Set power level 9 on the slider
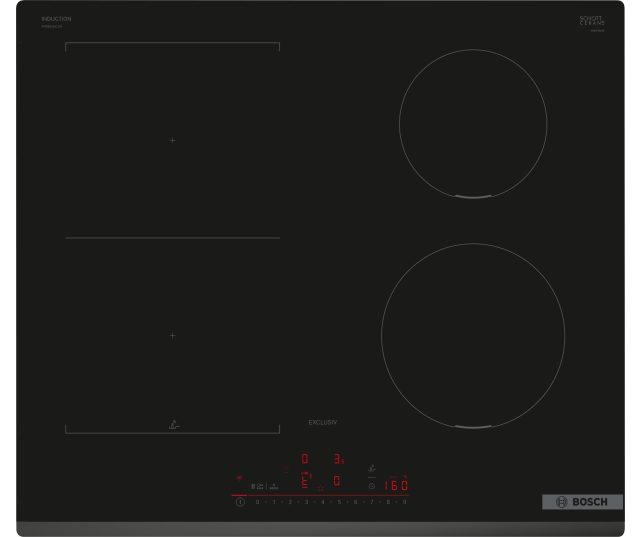 404,501
